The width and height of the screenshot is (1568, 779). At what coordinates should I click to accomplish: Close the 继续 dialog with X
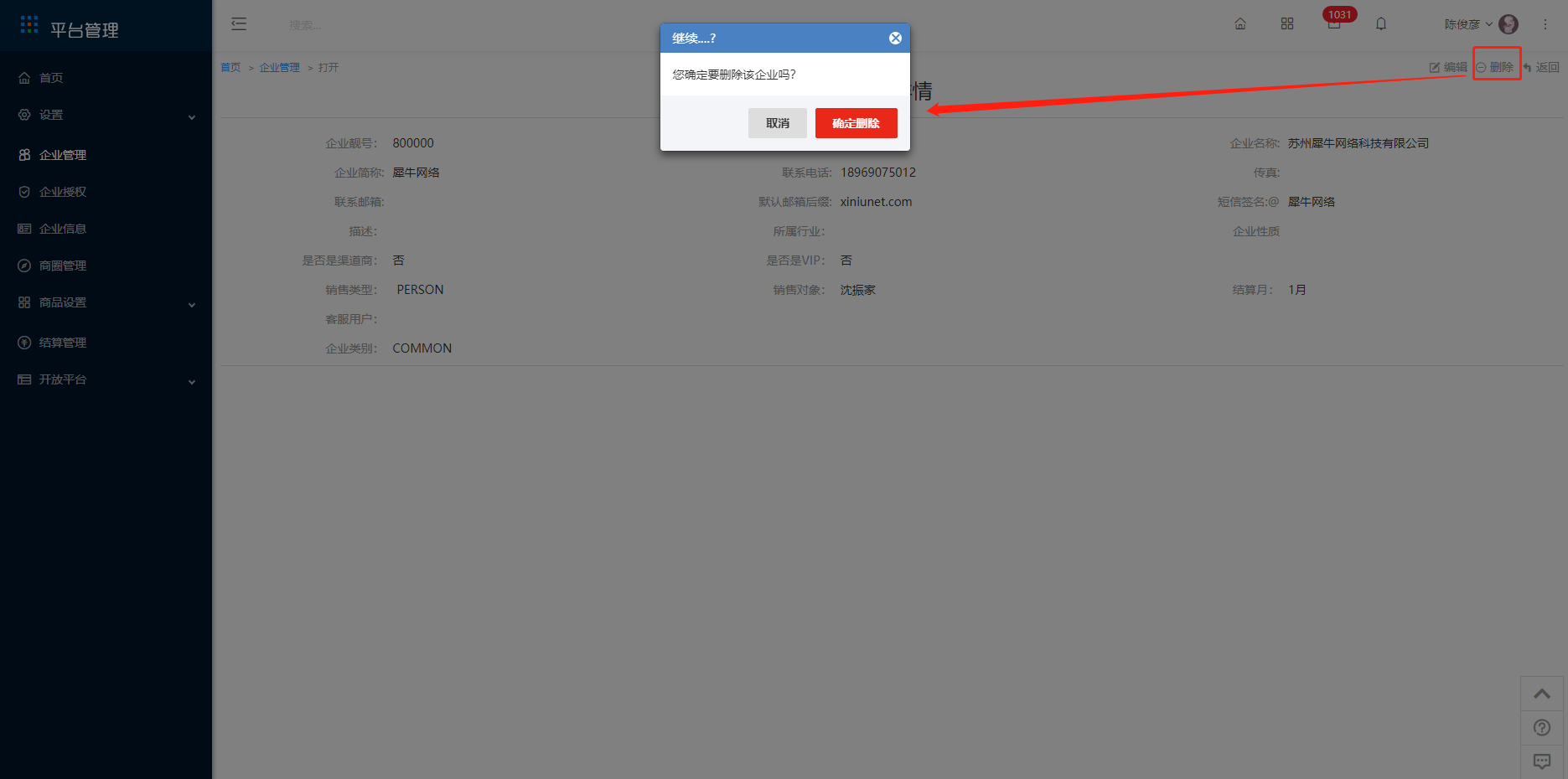(x=895, y=39)
